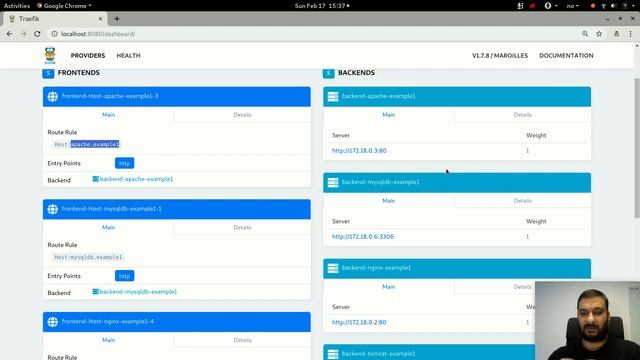This screenshot has width=640, height=360.
Task: Open system volume indicator
Action: (x=613, y=6)
